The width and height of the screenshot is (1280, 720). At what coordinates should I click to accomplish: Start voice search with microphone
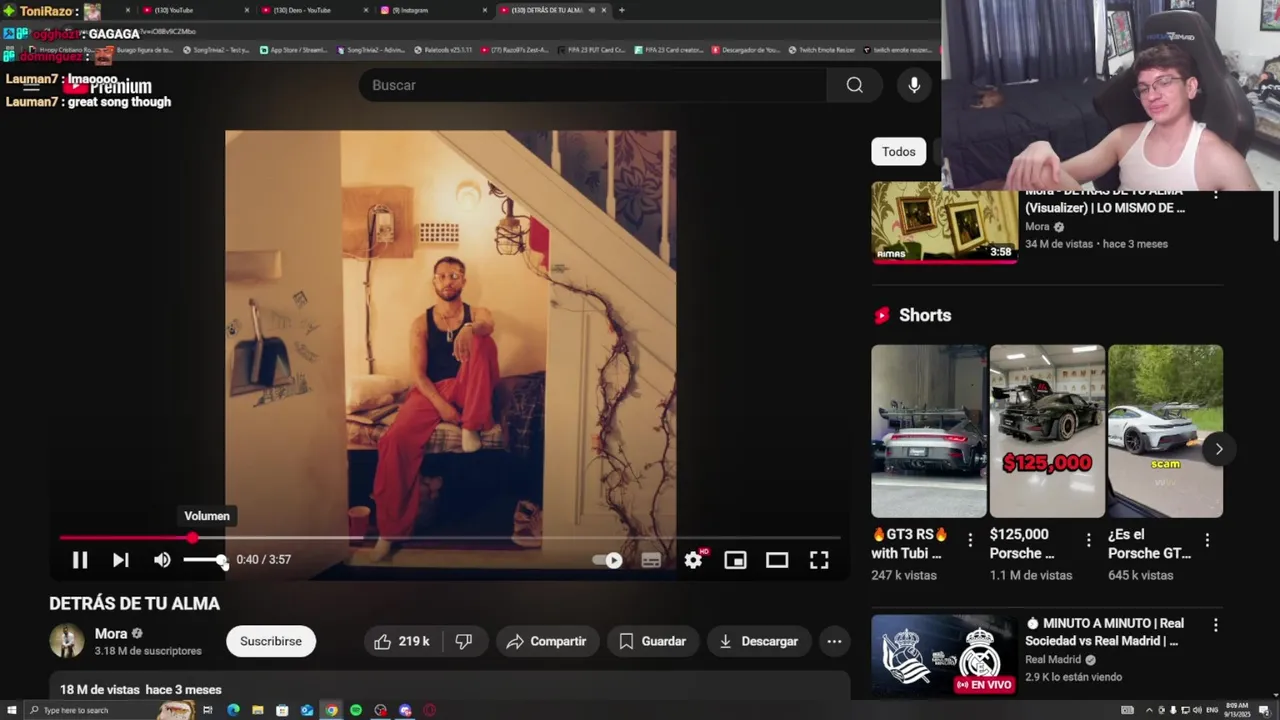click(x=914, y=85)
